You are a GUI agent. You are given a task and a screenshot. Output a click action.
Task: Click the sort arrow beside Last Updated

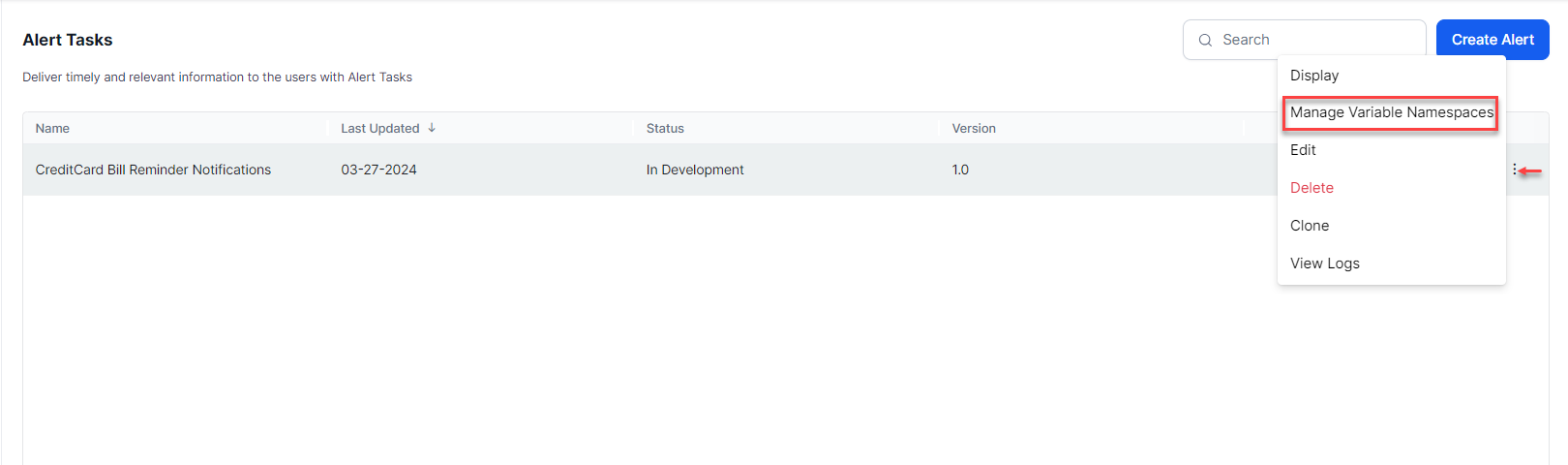(x=432, y=128)
